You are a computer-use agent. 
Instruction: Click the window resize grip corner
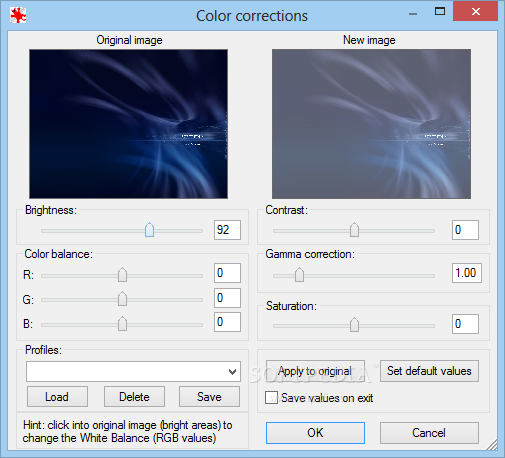(x=492, y=445)
